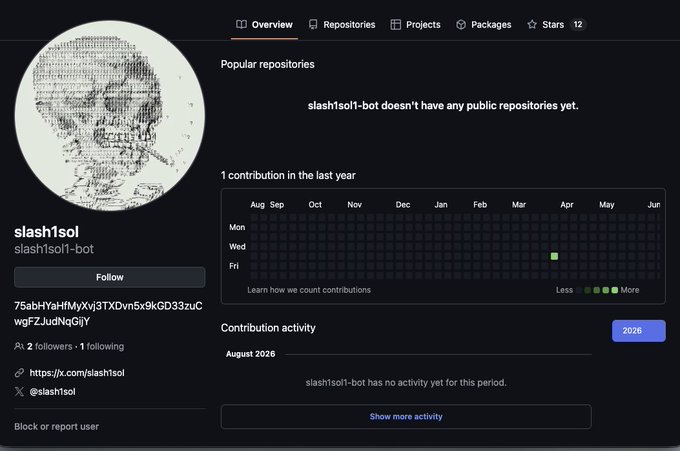Viewport: 680px width, 451px height.
Task: Click the lightest legend swatch next to Less
Action: pyautogui.click(x=579, y=290)
